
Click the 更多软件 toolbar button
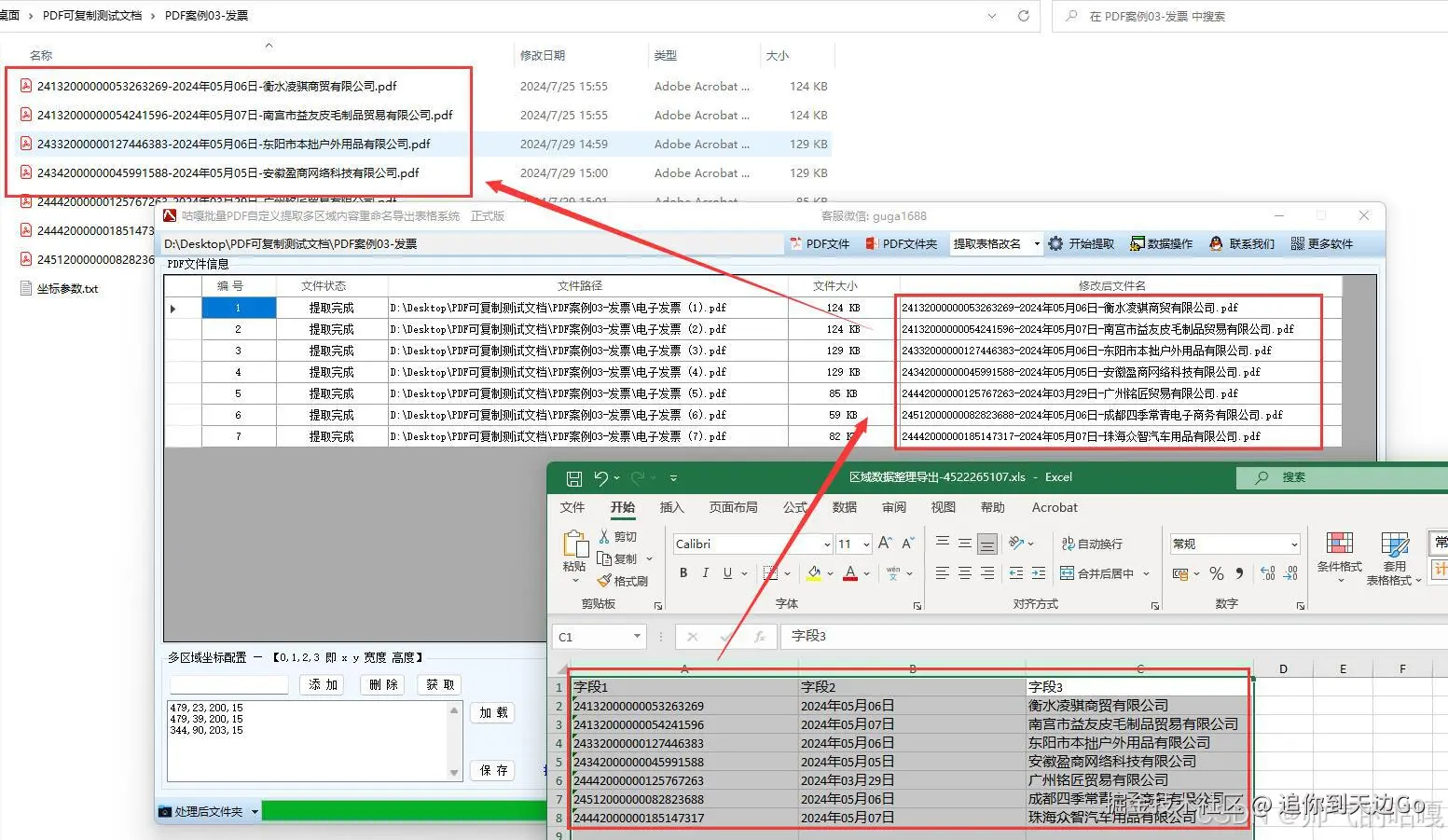[x=1321, y=244]
